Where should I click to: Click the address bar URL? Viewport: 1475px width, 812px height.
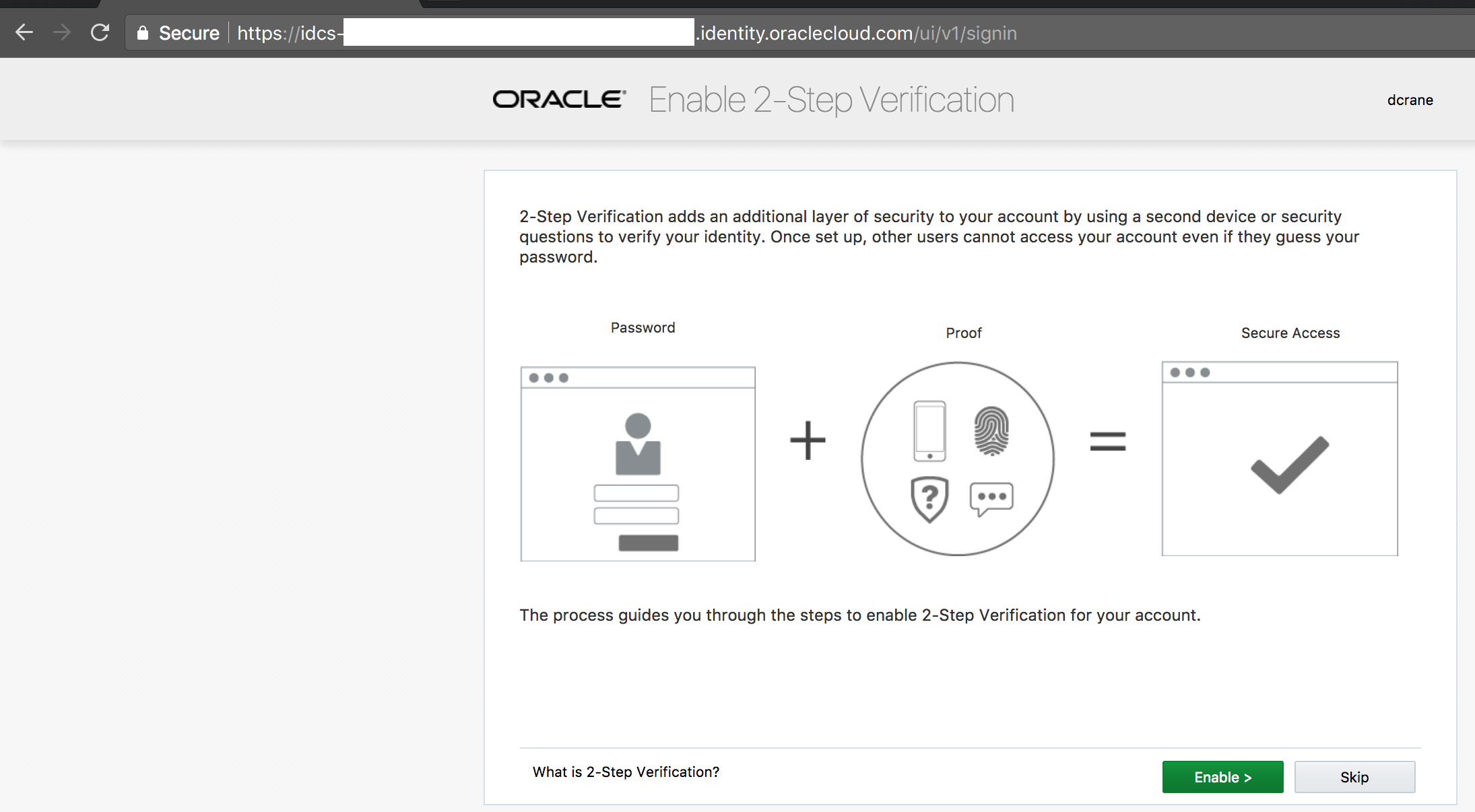pos(627,33)
